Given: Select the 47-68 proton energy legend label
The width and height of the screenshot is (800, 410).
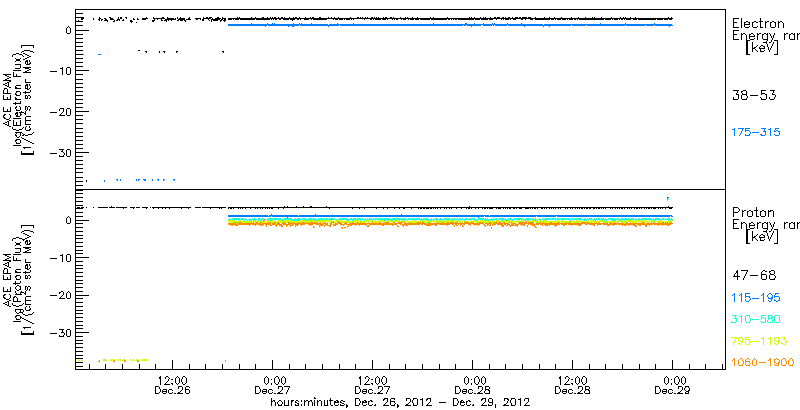Looking at the screenshot, I should click(x=754, y=276).
